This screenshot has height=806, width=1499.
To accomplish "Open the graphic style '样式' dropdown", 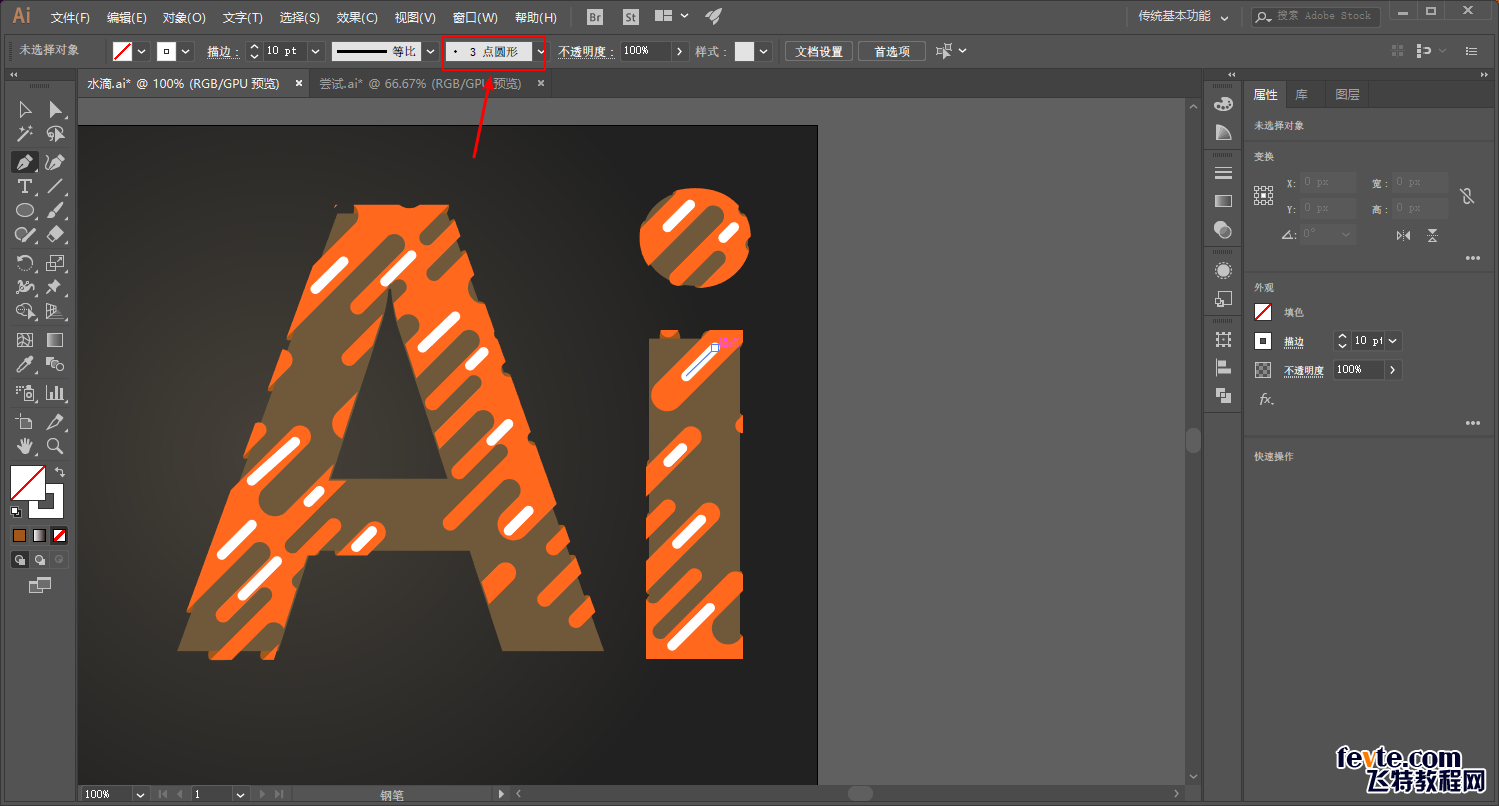I will pyautogui.click(x=764, y=51).
